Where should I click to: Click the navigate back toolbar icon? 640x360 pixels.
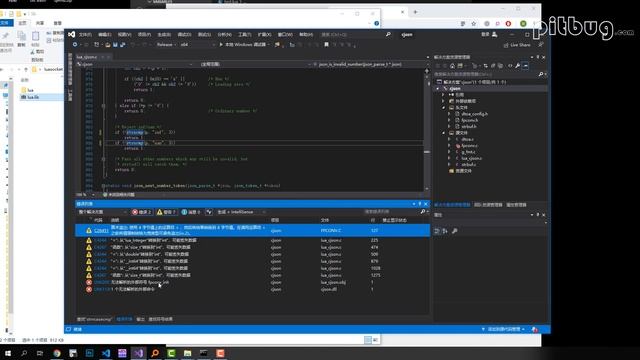75,44
